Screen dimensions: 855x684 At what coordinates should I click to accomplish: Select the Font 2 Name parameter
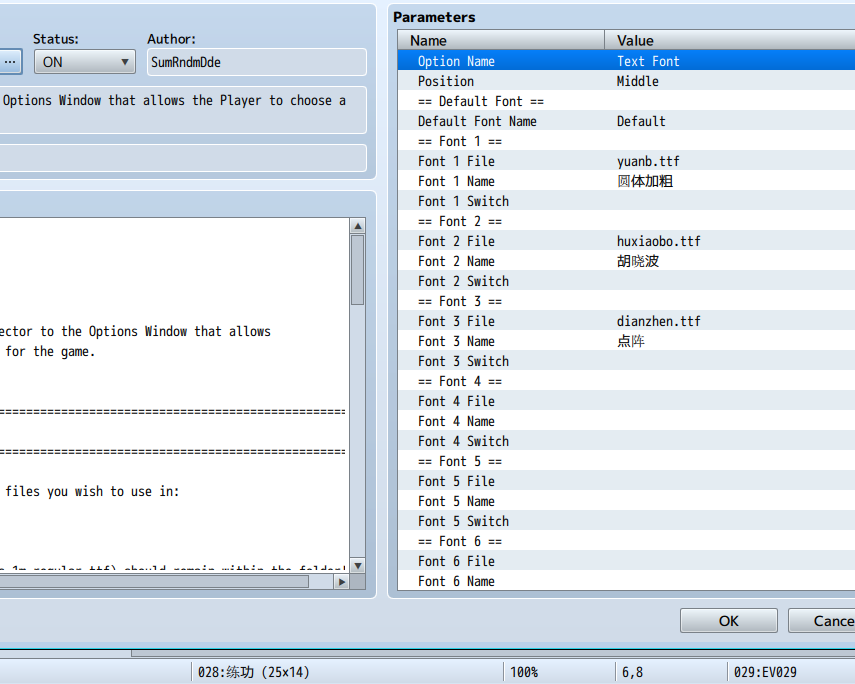(x=627, y=261)
